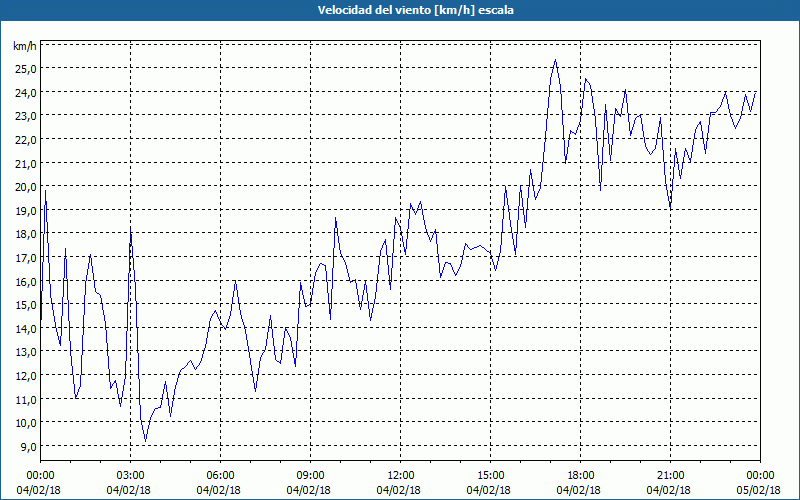Click the "12:00" time label
Image resolution: width=800 pixels, height=500 pixels.
[x=401, y=476]
